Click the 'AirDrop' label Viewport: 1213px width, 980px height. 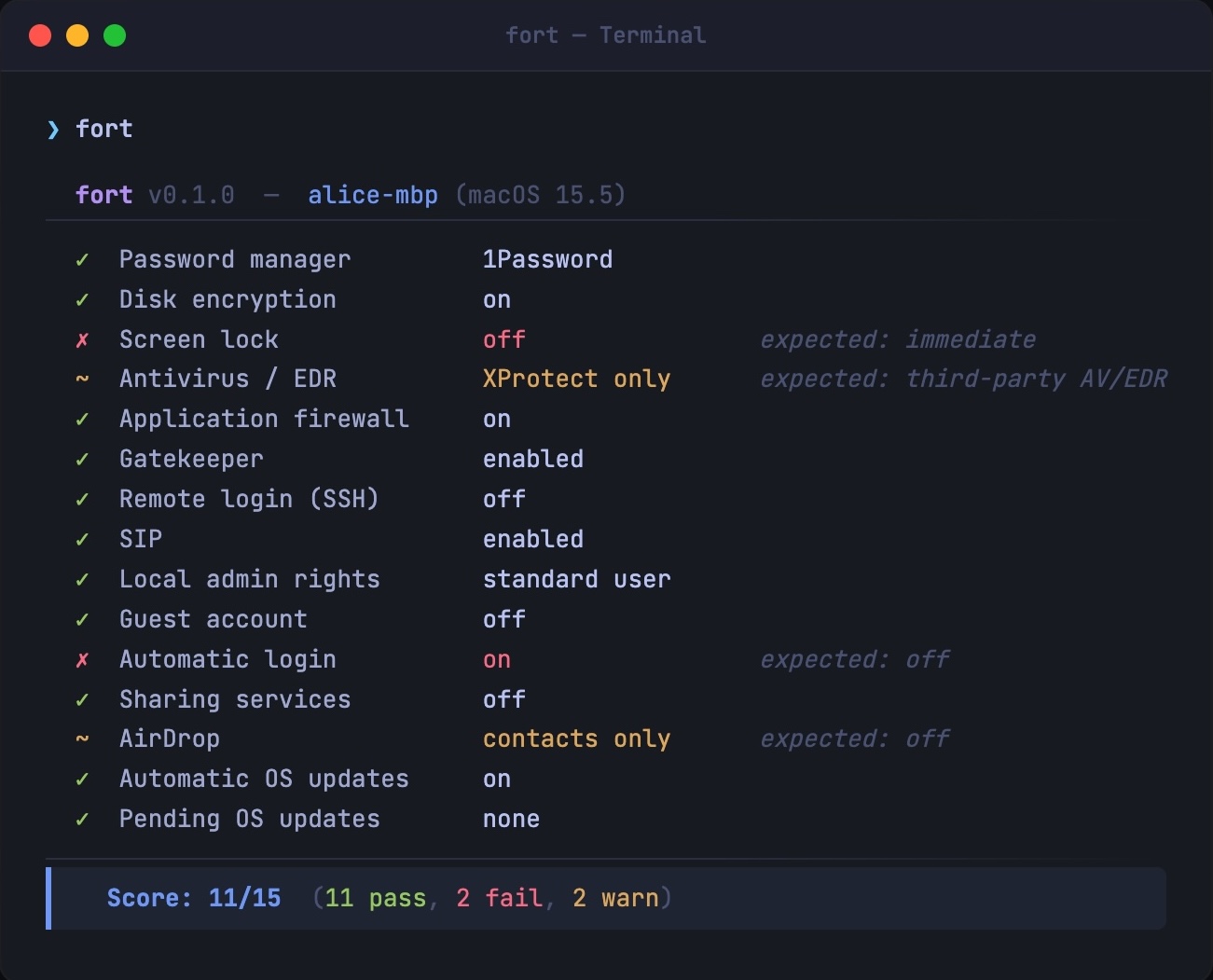click(x=170, y=738)
